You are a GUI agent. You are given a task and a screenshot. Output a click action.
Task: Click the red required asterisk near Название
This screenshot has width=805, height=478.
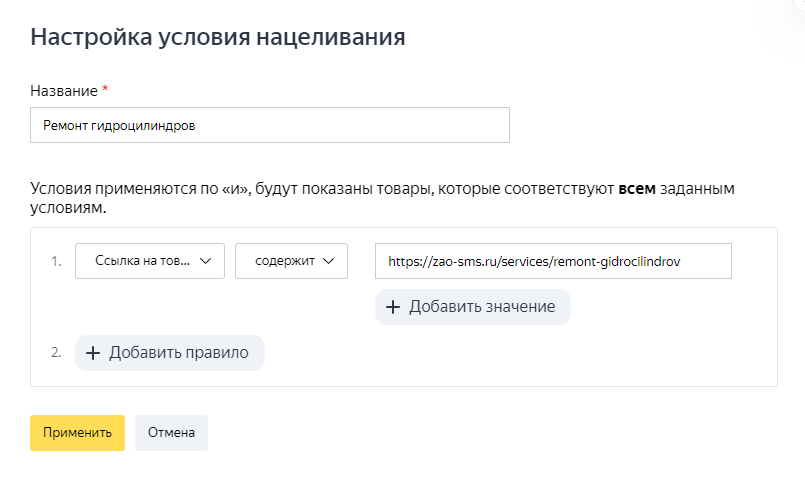(106, 91)
